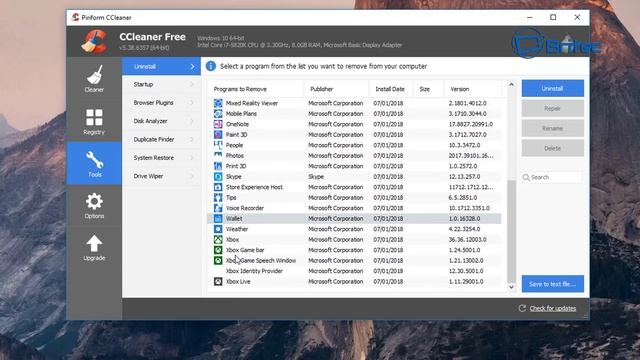Open the Uninstall tools tab

click(161, 66)
